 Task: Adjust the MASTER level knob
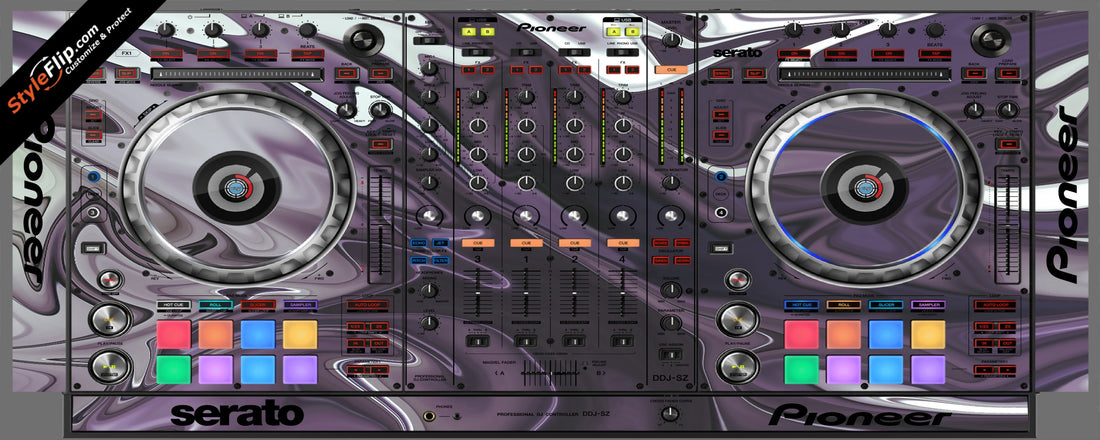[x=671, y=39]
